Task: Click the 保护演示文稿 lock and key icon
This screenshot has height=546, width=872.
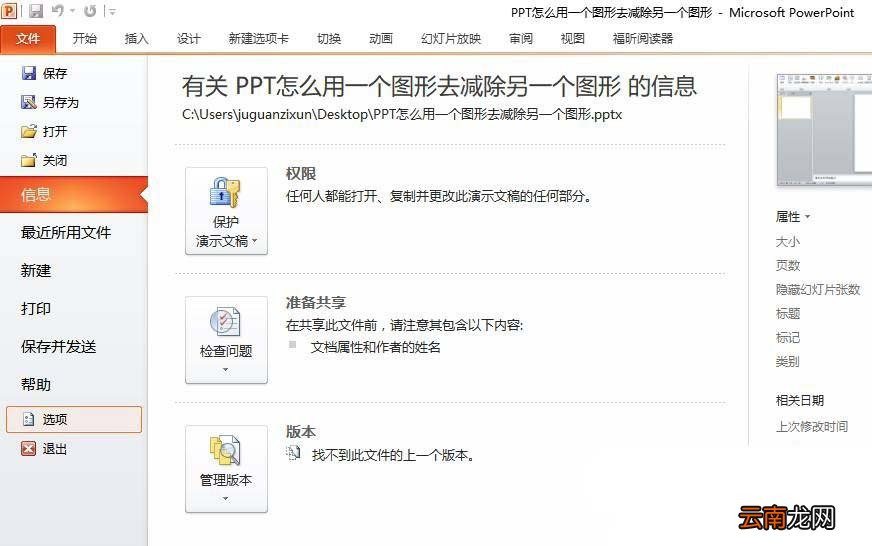Action: [x=225, y=193]
